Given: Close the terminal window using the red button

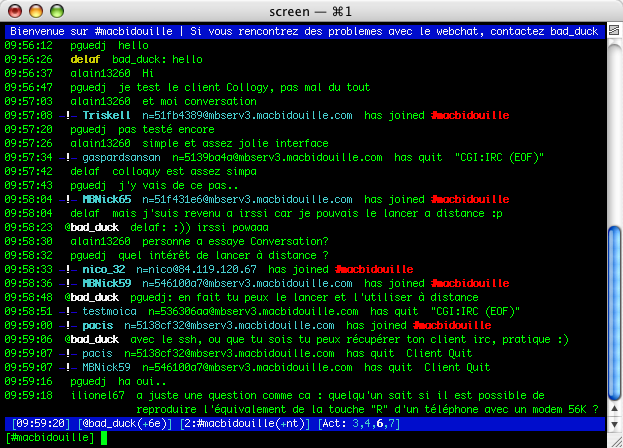Looking at the screenshot, I should pos(15,11).
